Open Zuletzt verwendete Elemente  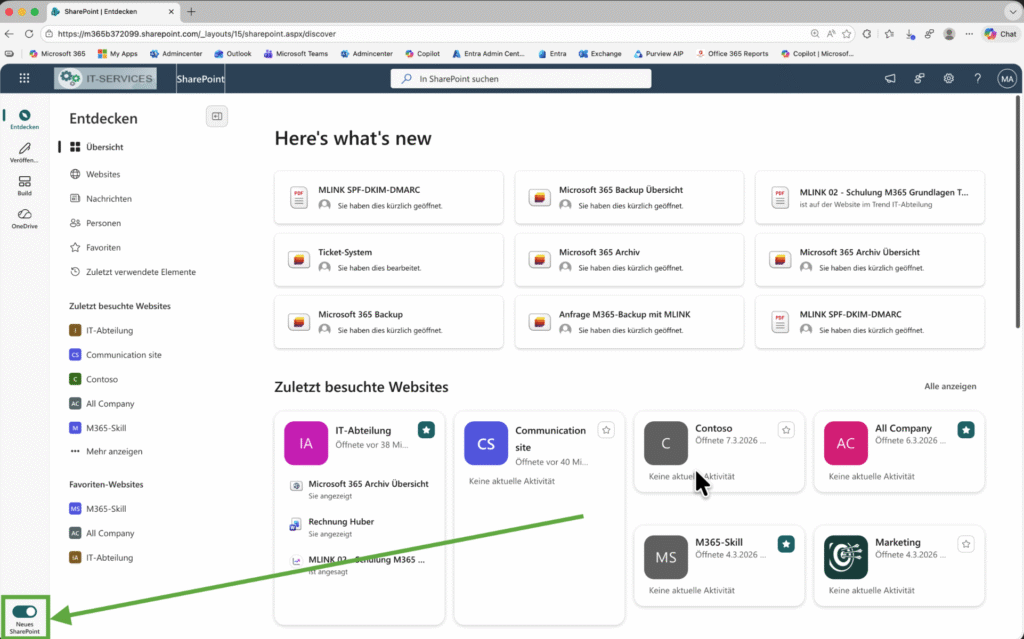coord(140,272)
